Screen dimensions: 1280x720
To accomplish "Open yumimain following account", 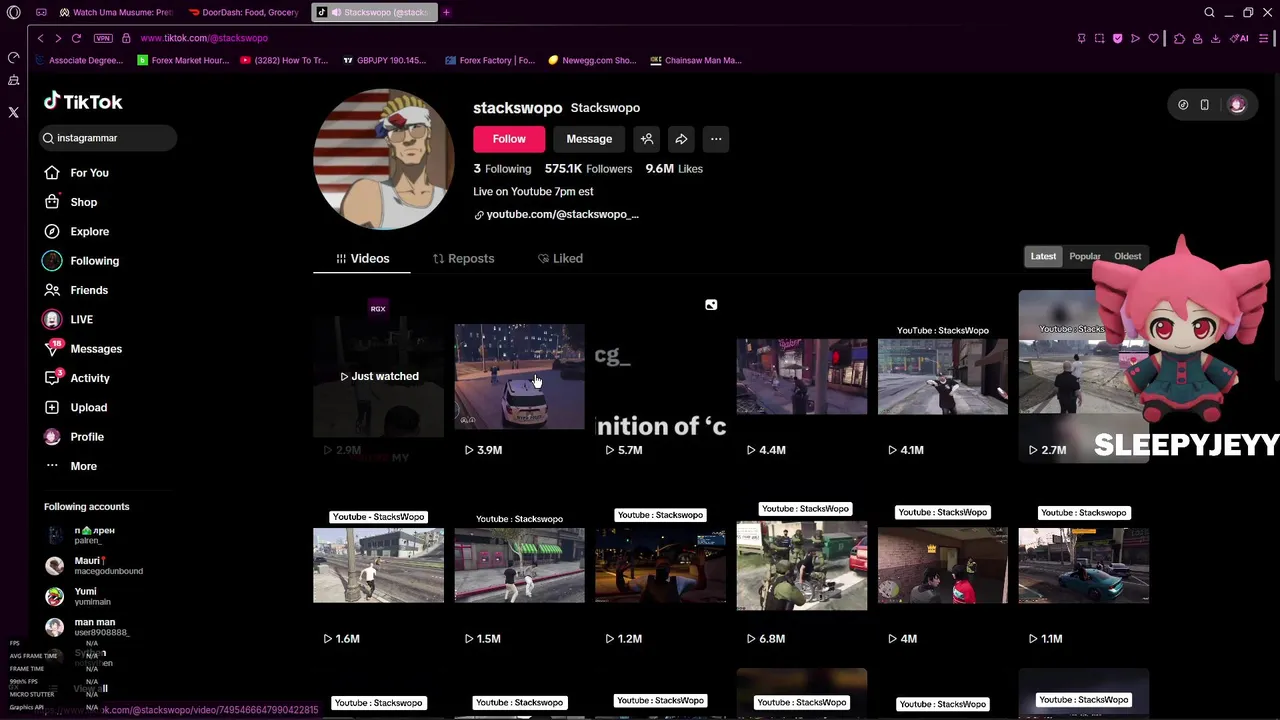I will point(79,596).
